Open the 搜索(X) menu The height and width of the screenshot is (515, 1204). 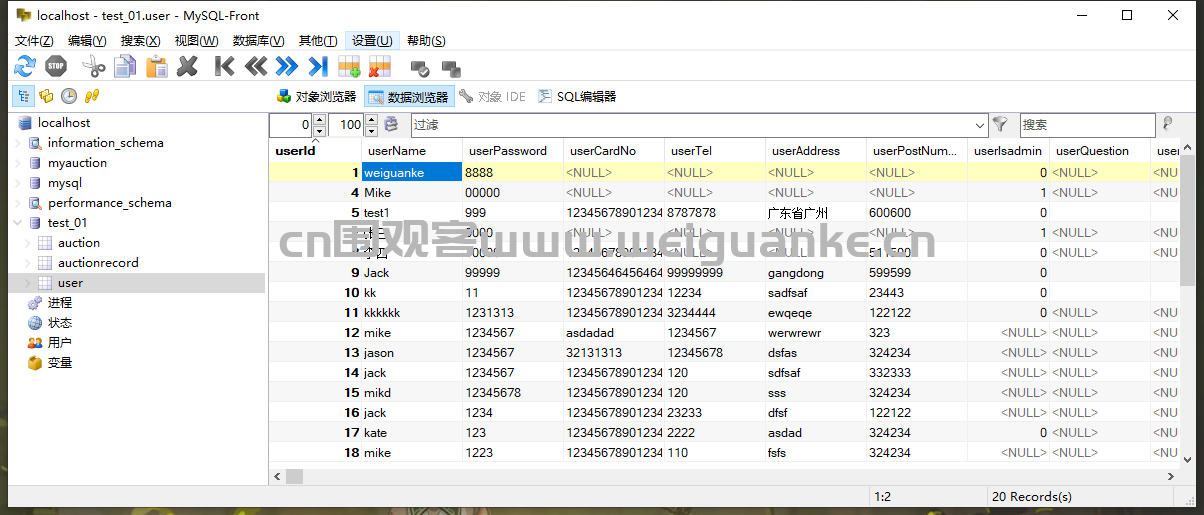pos(140,41)
